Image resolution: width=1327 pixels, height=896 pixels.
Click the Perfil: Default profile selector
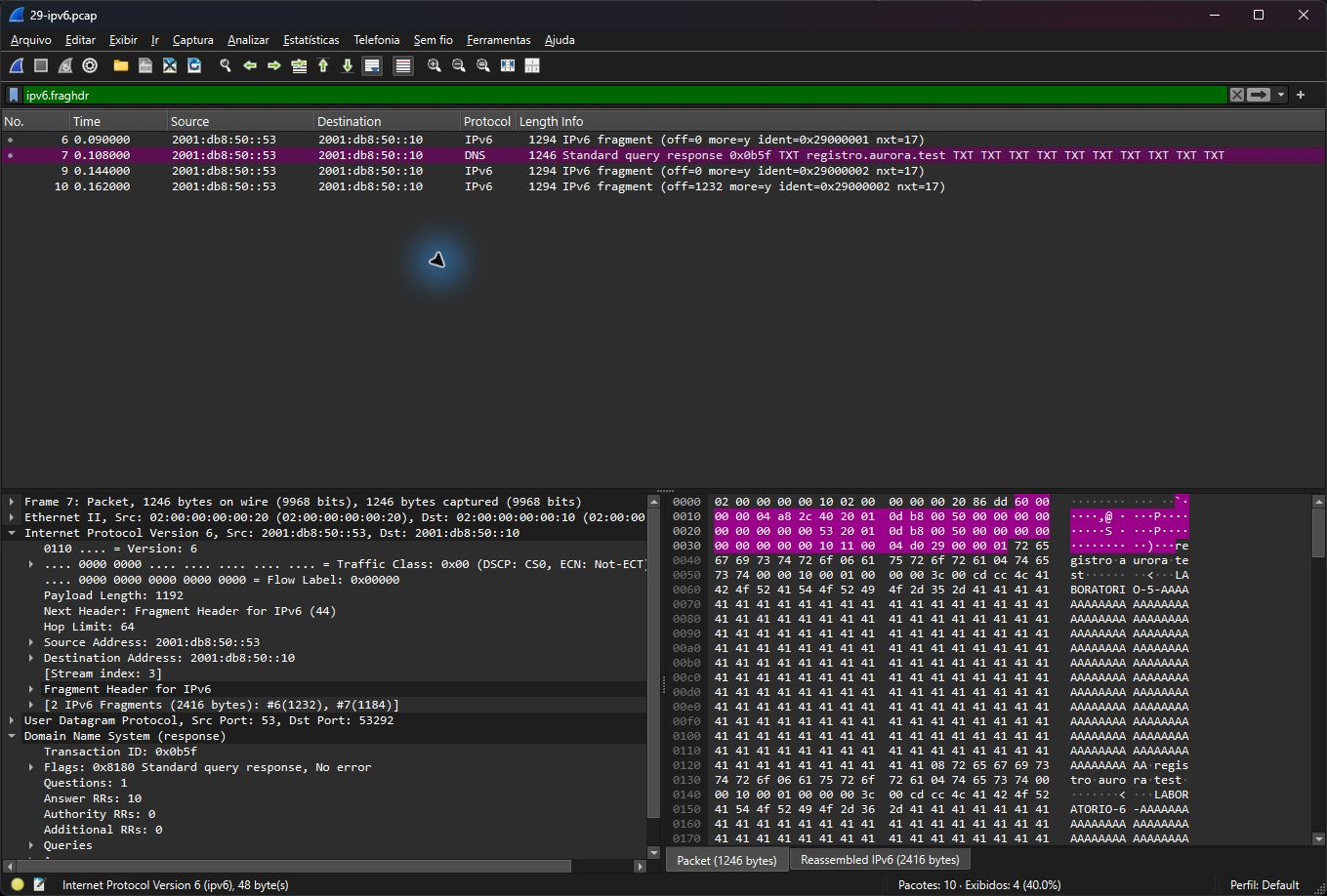pos(1265,884)
